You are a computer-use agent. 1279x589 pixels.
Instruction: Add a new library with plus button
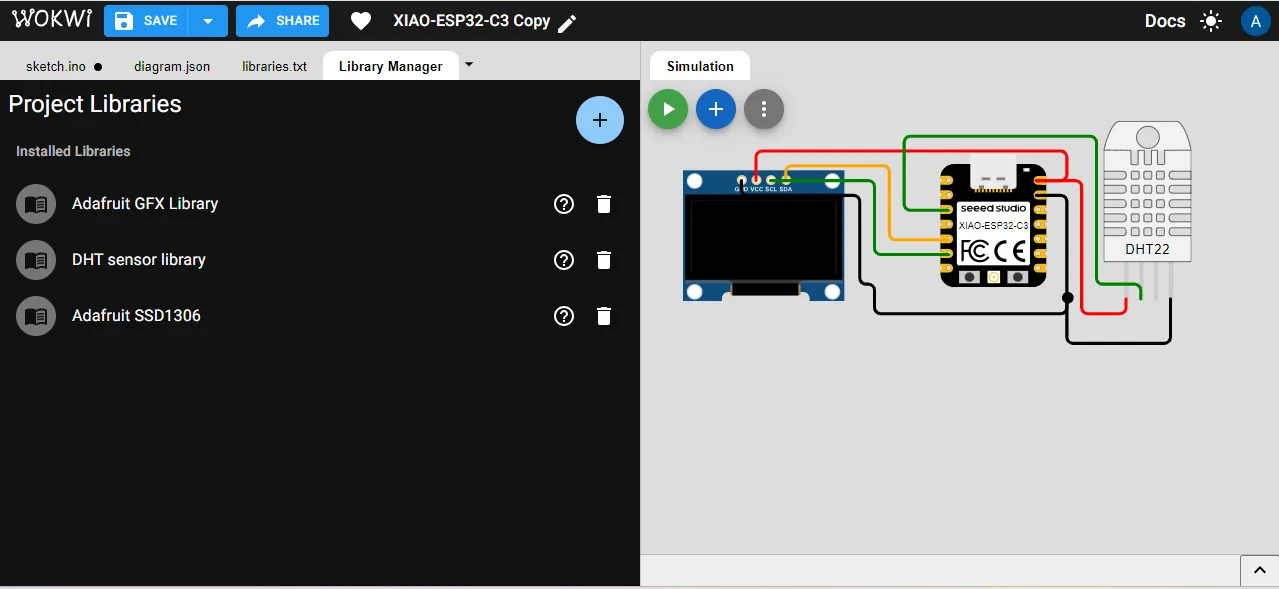coord(600,120)
